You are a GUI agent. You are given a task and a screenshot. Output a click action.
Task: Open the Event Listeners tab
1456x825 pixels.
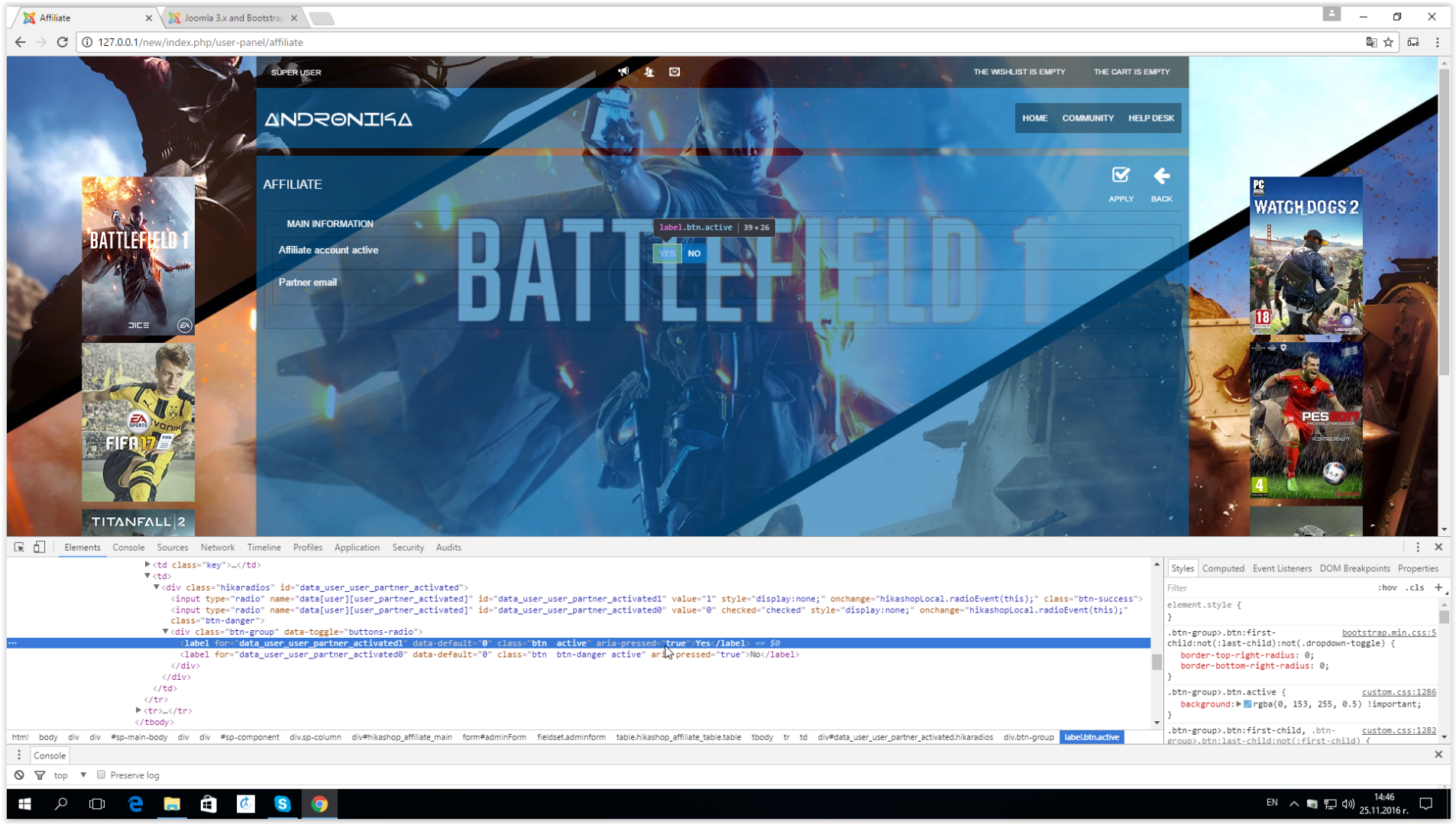click(1282, 568)
